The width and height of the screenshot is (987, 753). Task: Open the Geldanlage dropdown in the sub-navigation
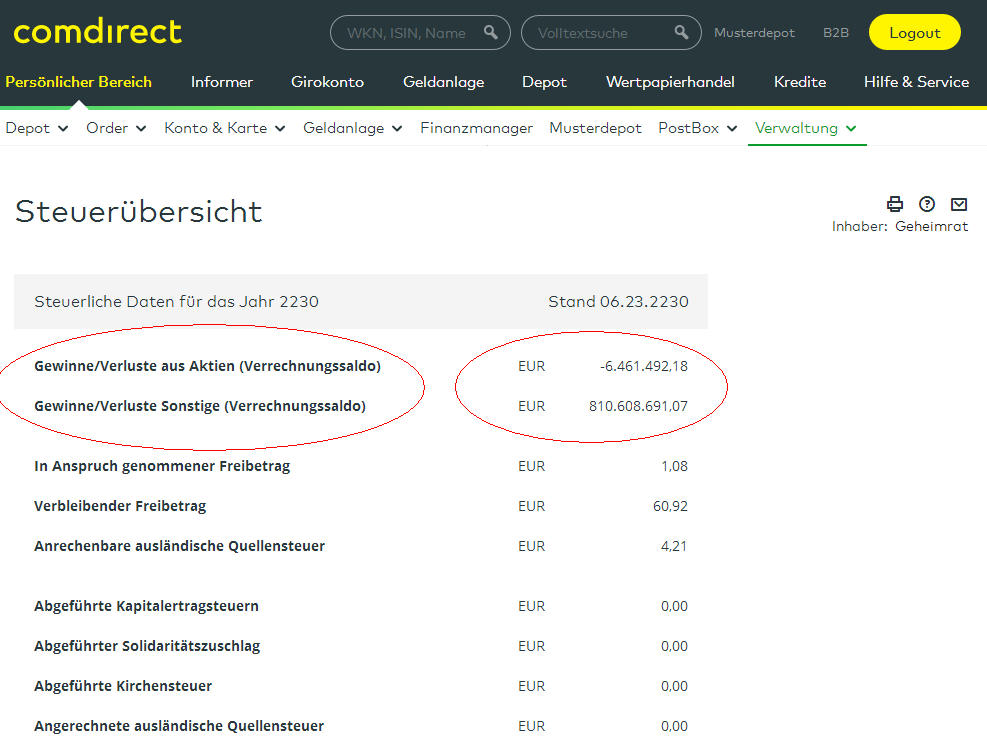pyautogui.click(x=352, y=128)
